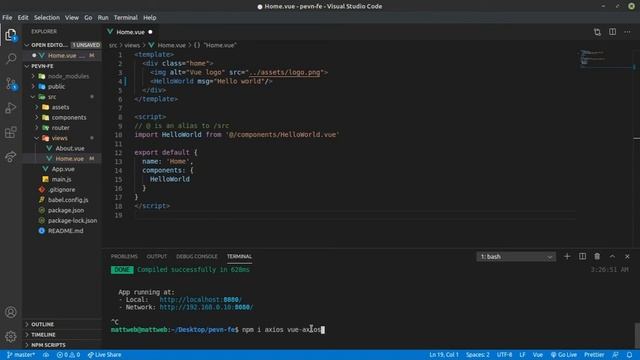The height and width of the screenshot is (360, 640).
Task: Follow the Network 192.168.0.10 terminal link
Action: click(x=206, y=307)
